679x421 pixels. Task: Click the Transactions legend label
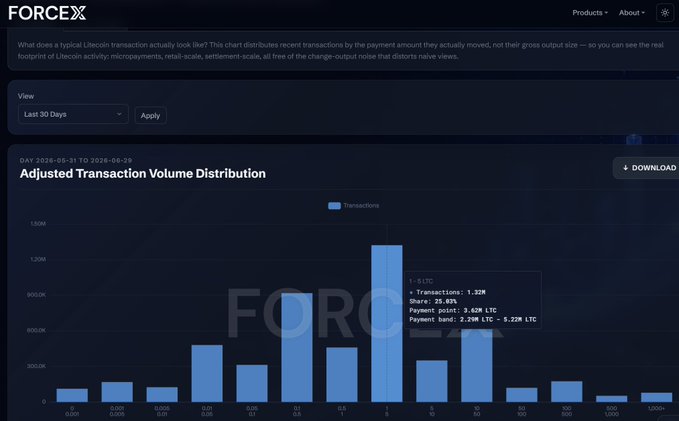coord(361,206)
